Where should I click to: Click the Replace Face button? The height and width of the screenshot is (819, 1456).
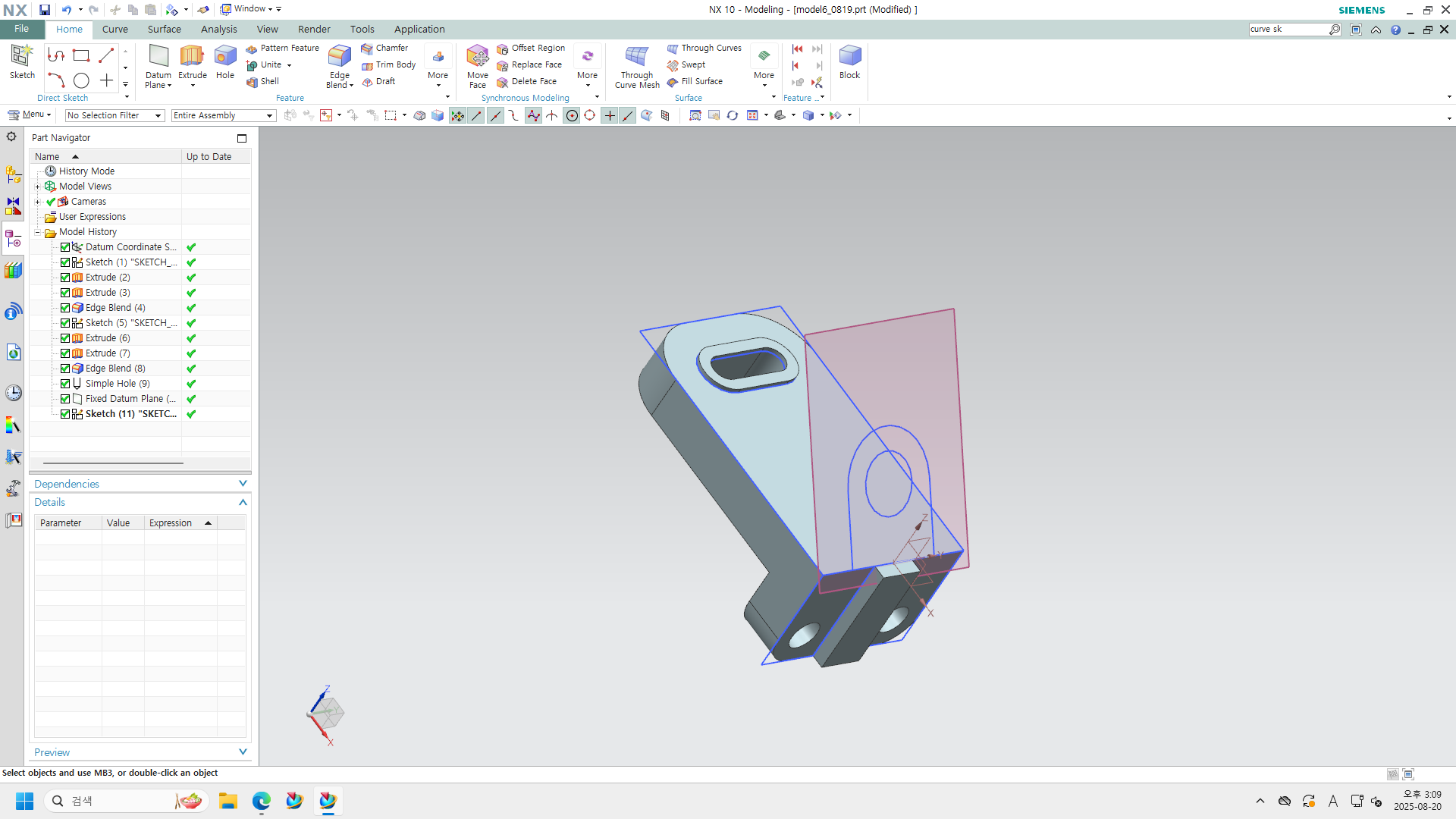[536, 64]
